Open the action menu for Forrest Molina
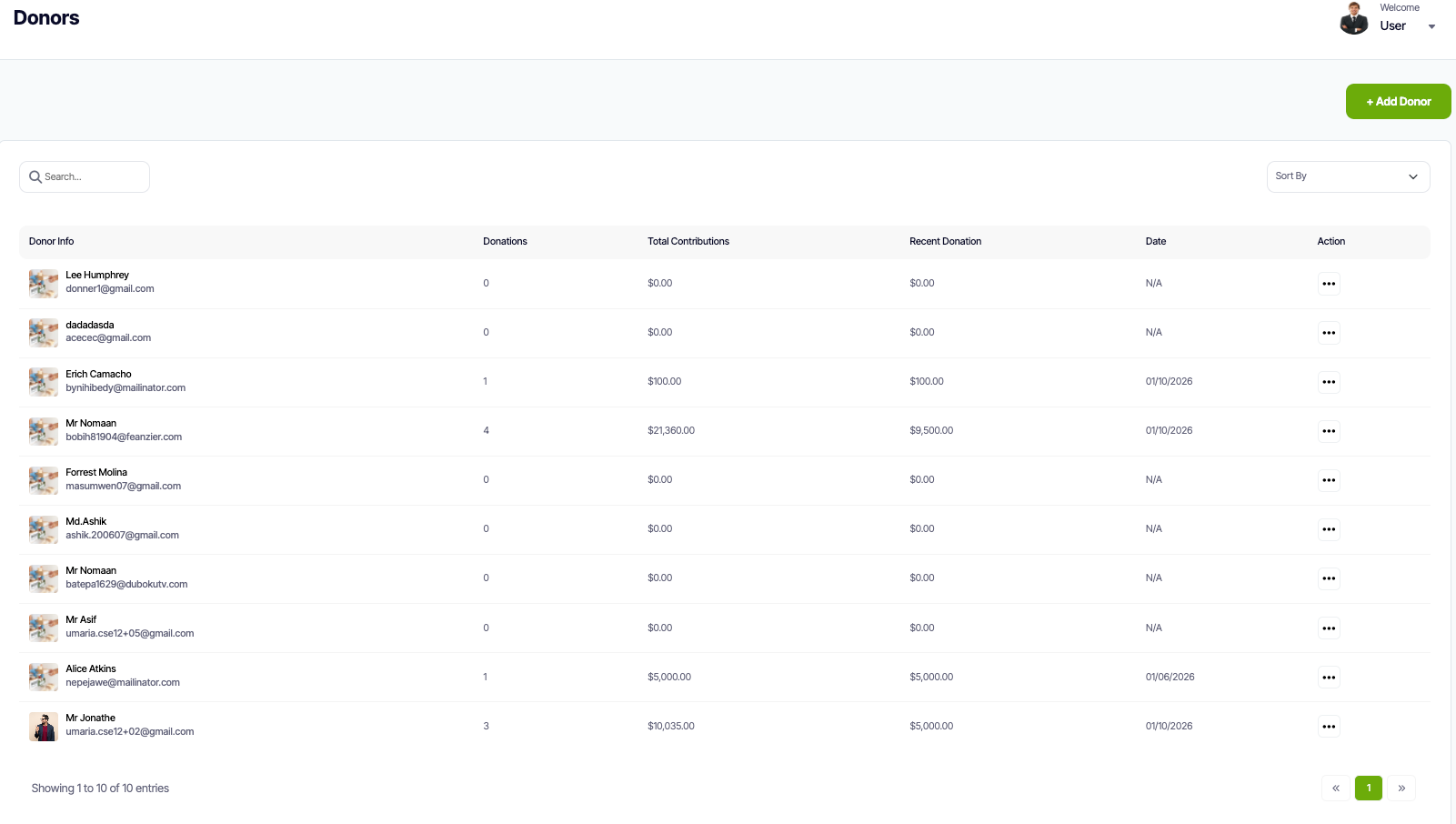 (x=1329, y=480)
